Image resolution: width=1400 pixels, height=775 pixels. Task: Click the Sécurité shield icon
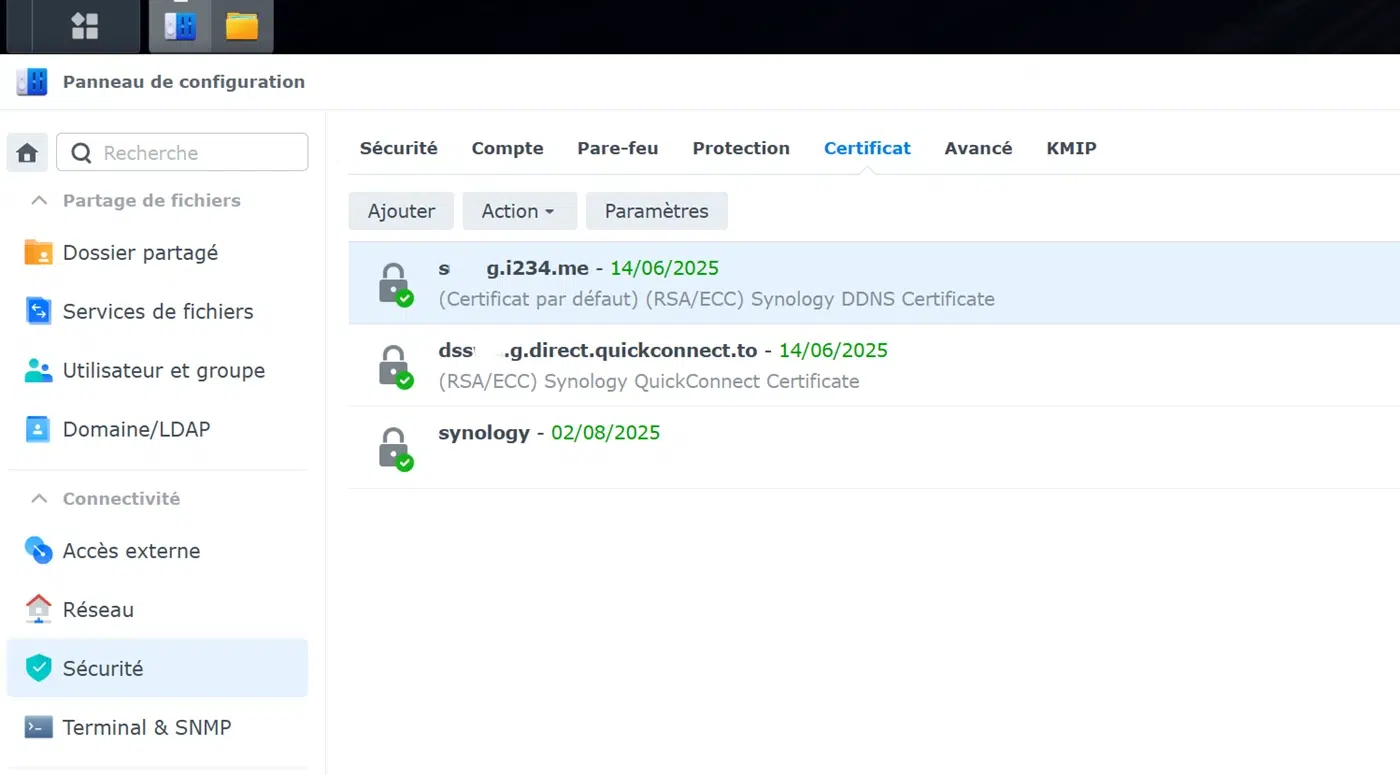coord(38,668)
